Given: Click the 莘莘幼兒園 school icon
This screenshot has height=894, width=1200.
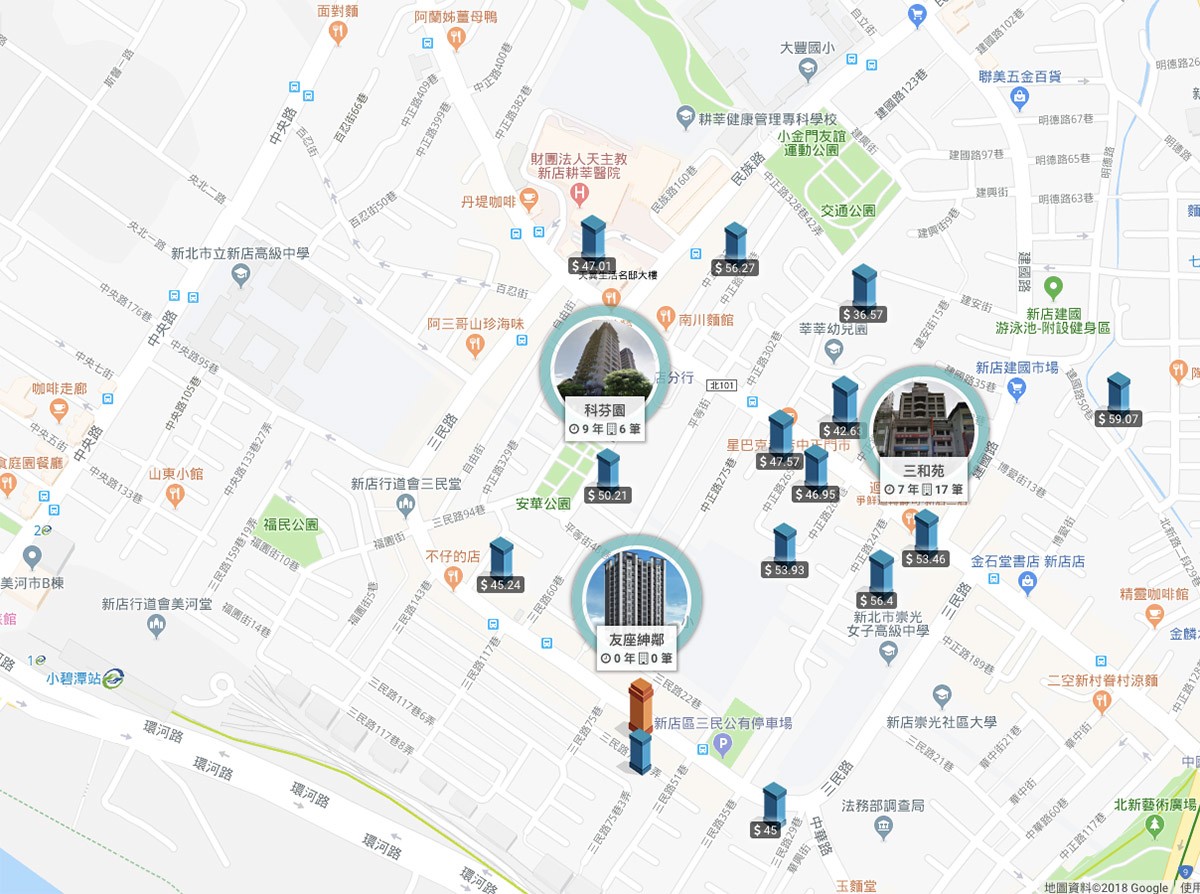Looking at the screenshot, I should [835, 350].
